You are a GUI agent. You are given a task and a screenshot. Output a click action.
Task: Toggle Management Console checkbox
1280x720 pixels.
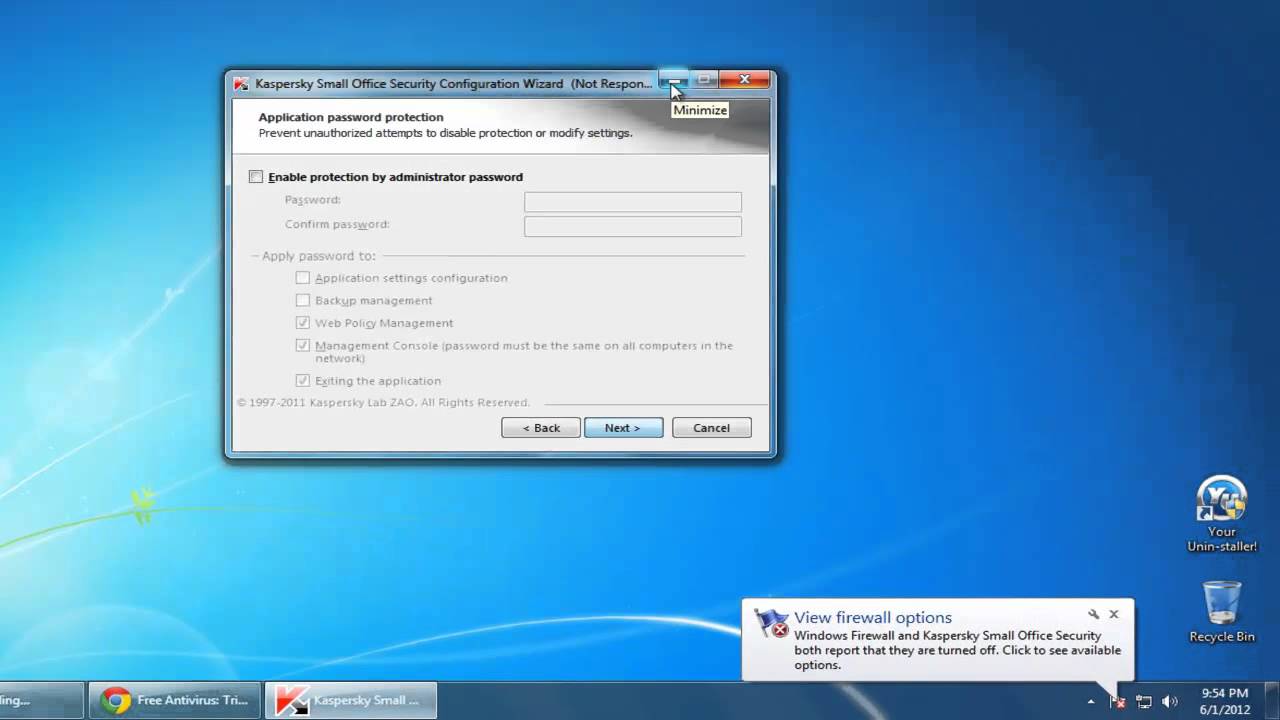tap(303, 345)
